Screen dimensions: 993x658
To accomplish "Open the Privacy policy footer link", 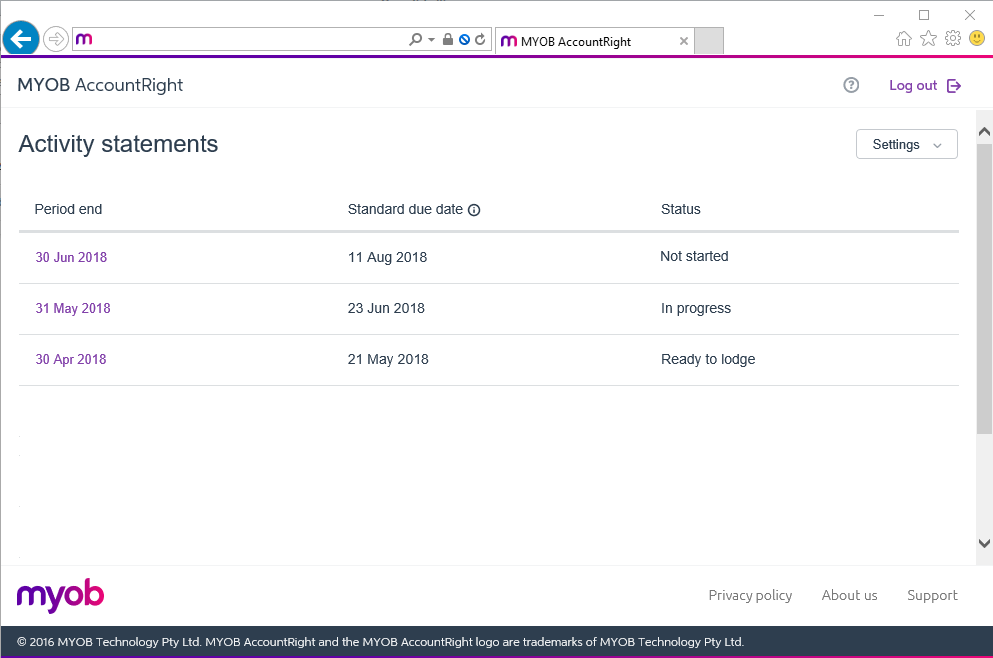I will point(750,595).
